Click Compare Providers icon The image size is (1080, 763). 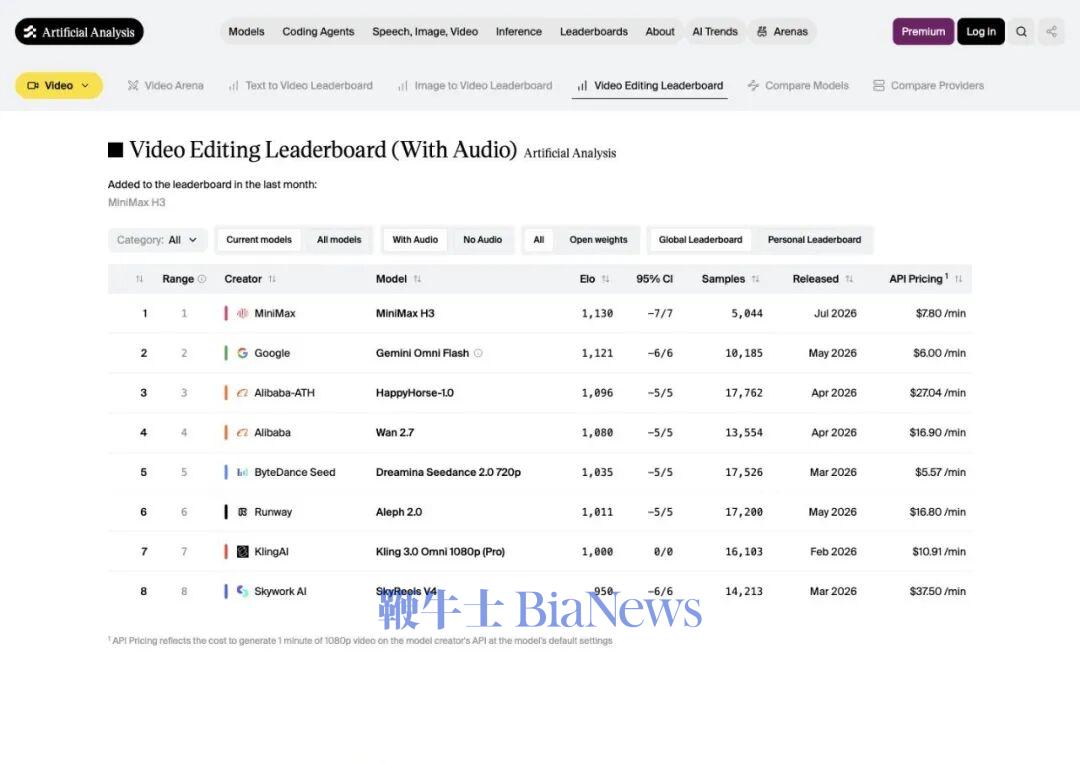879,85
